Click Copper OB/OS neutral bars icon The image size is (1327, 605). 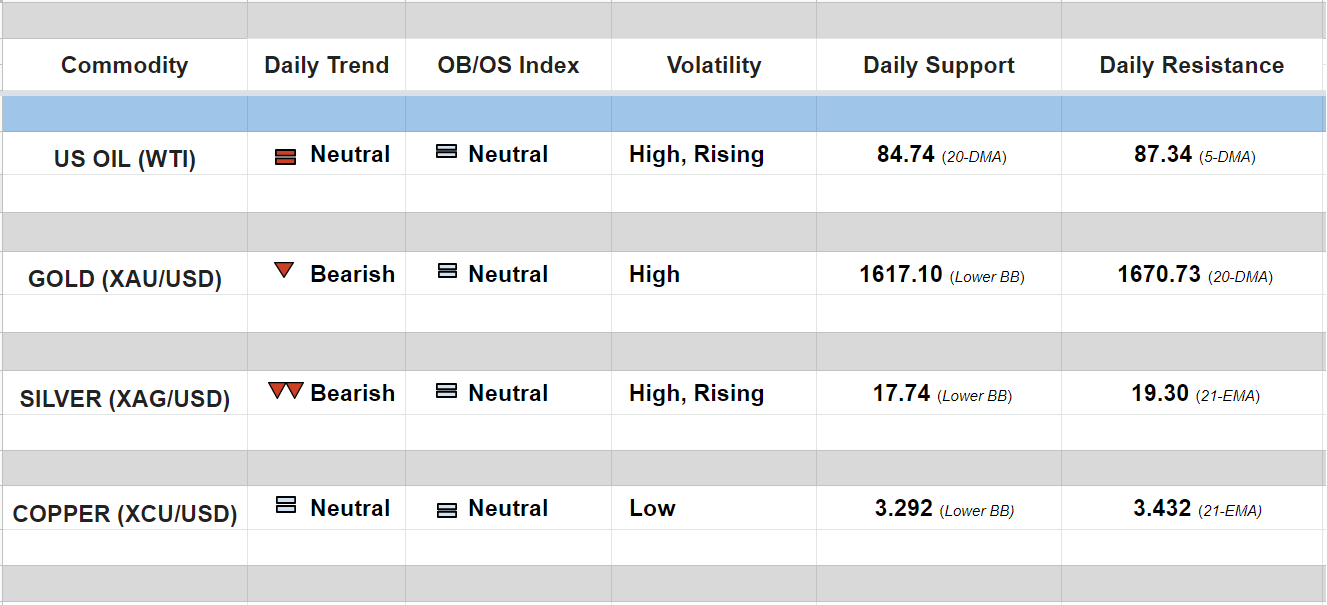point(447,510)
